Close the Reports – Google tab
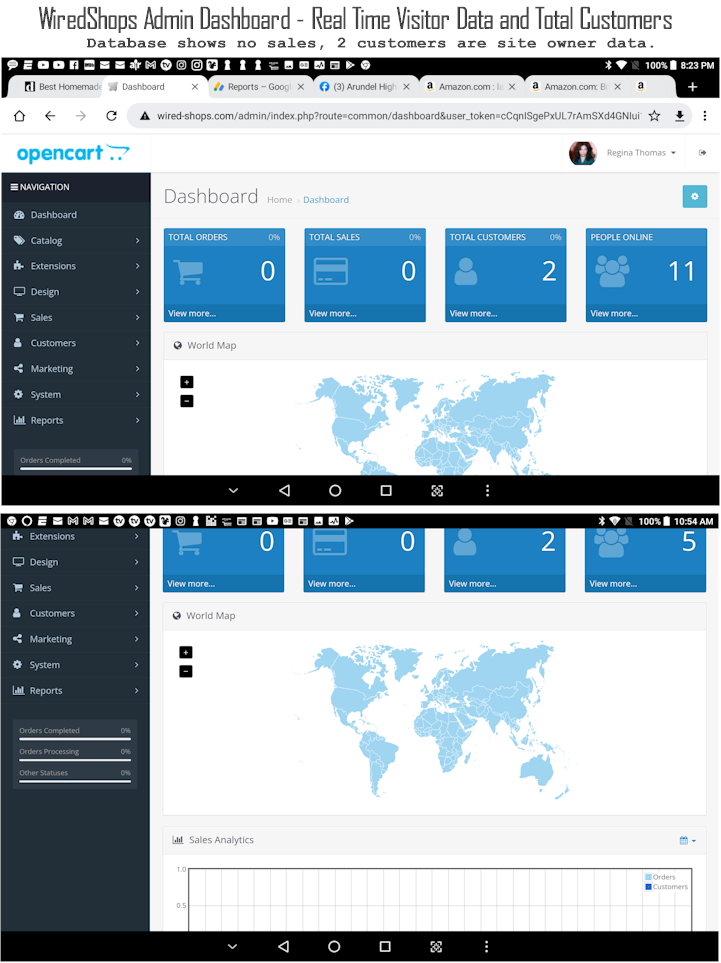Viewport: 721px width, 963px height. (x=301, y=87)
